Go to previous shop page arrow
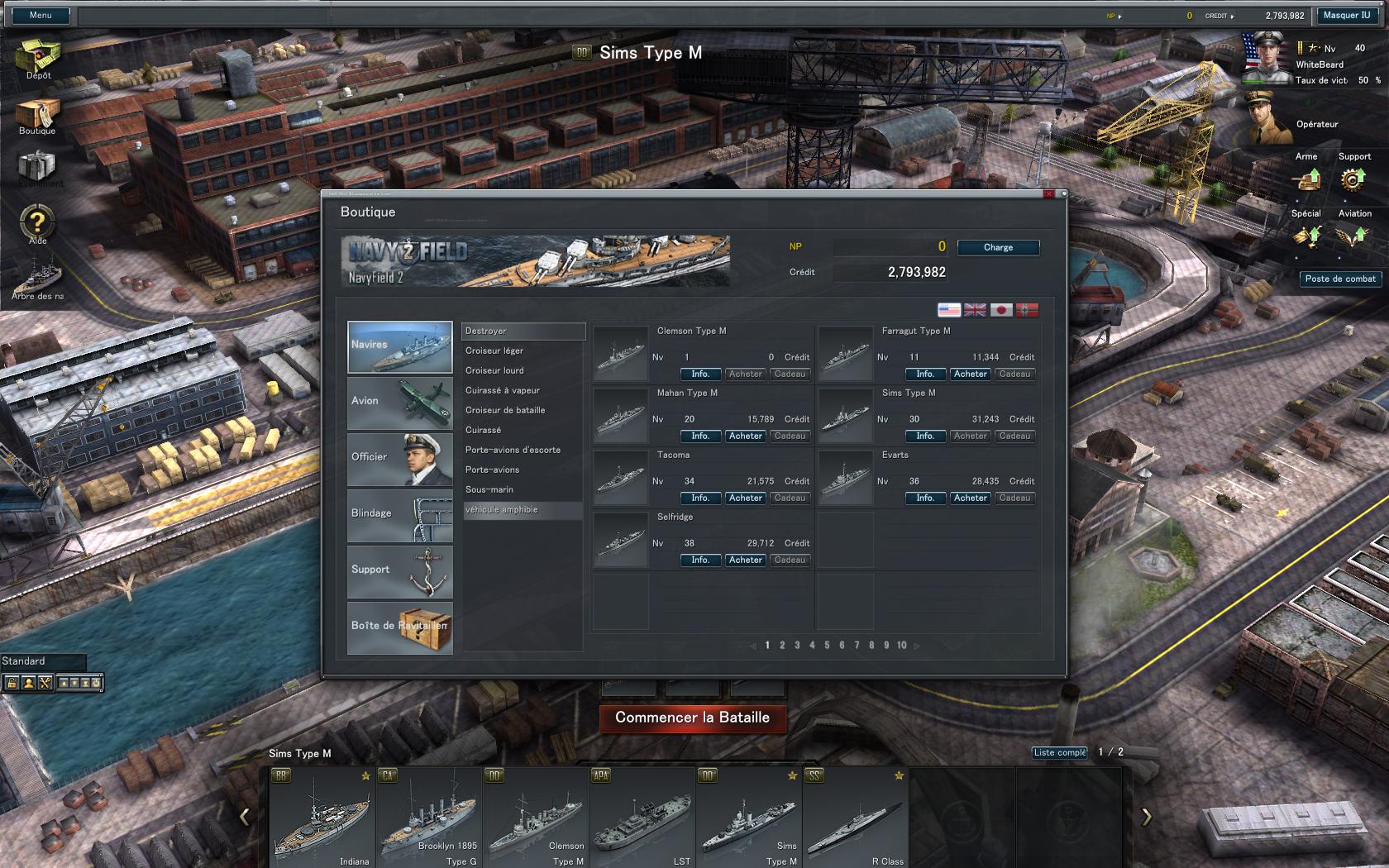 point(752,646)
